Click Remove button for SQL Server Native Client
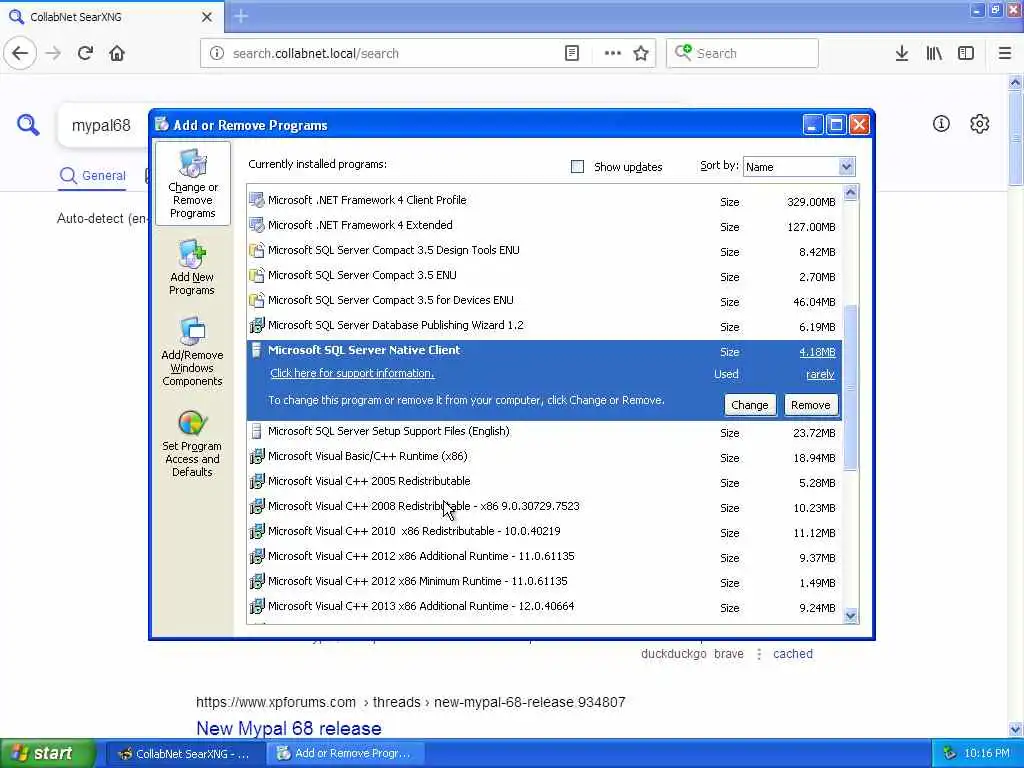 810,405
